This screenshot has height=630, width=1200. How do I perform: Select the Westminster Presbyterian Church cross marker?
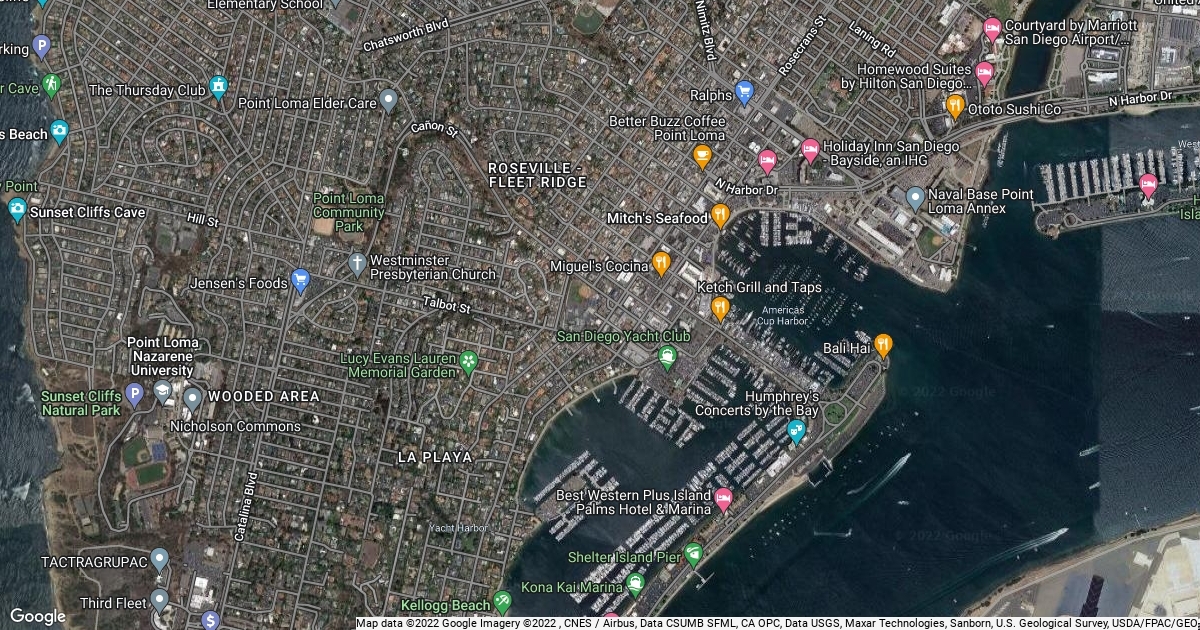[357, 264]
